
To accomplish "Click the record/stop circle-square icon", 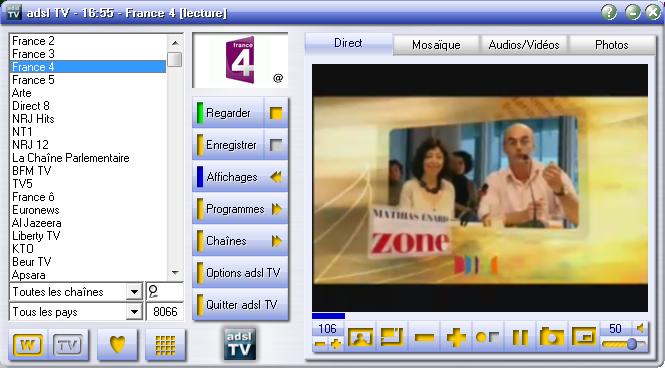I will 488,337.
